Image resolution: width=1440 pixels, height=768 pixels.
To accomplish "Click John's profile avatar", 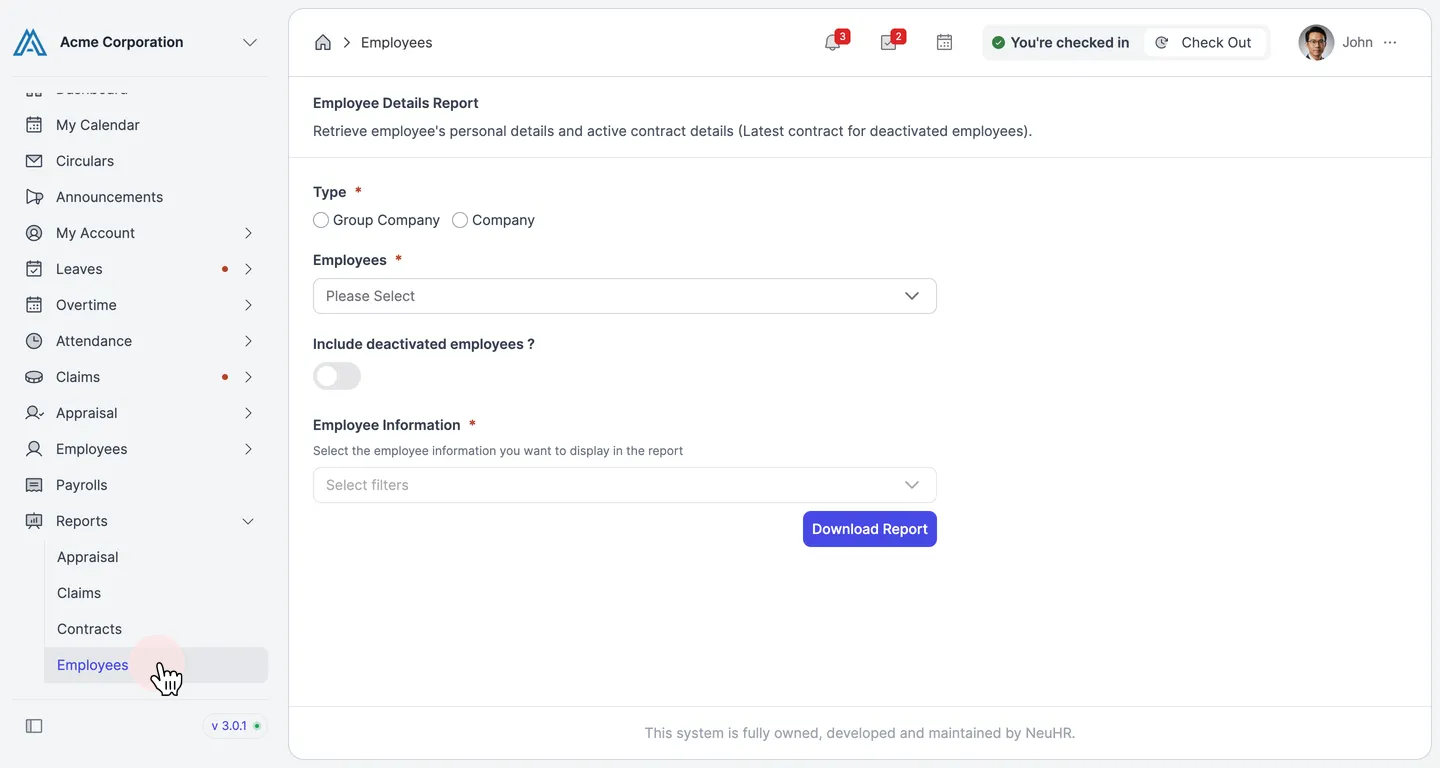I will pos(1316,42).
